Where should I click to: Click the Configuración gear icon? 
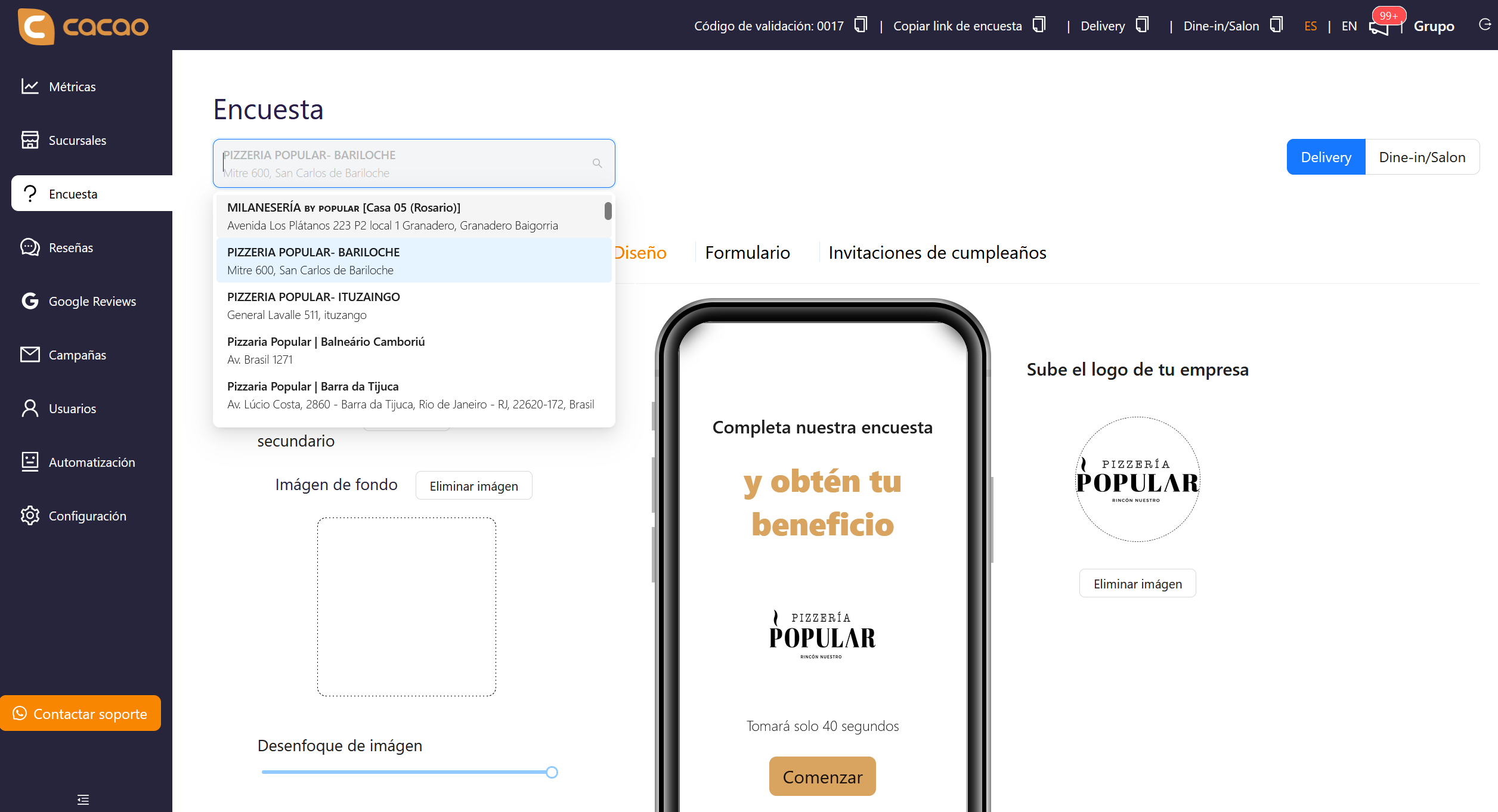(x=30, y=516)
